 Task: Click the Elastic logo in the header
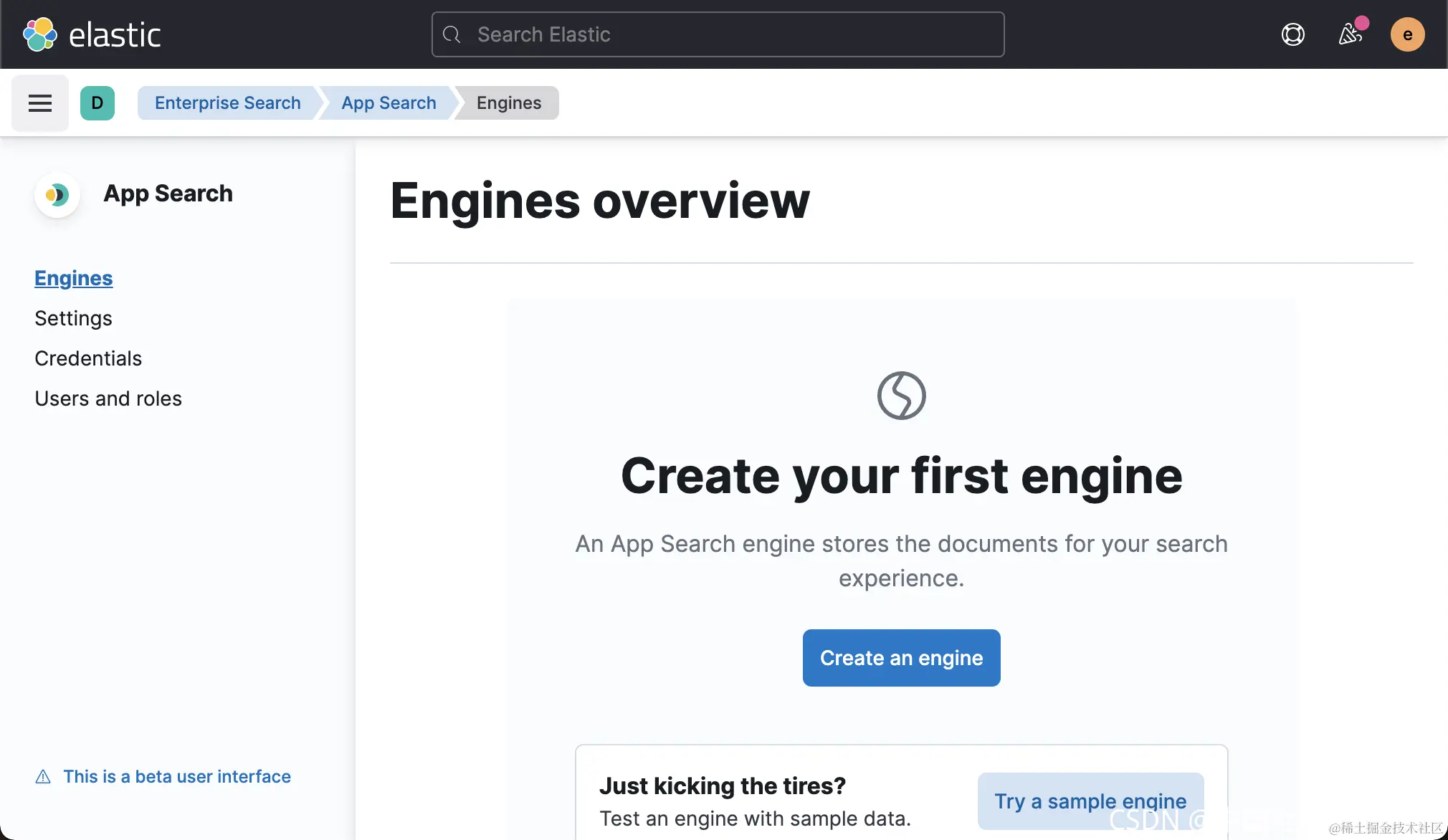pyautogui.click(x=92, y=34)
